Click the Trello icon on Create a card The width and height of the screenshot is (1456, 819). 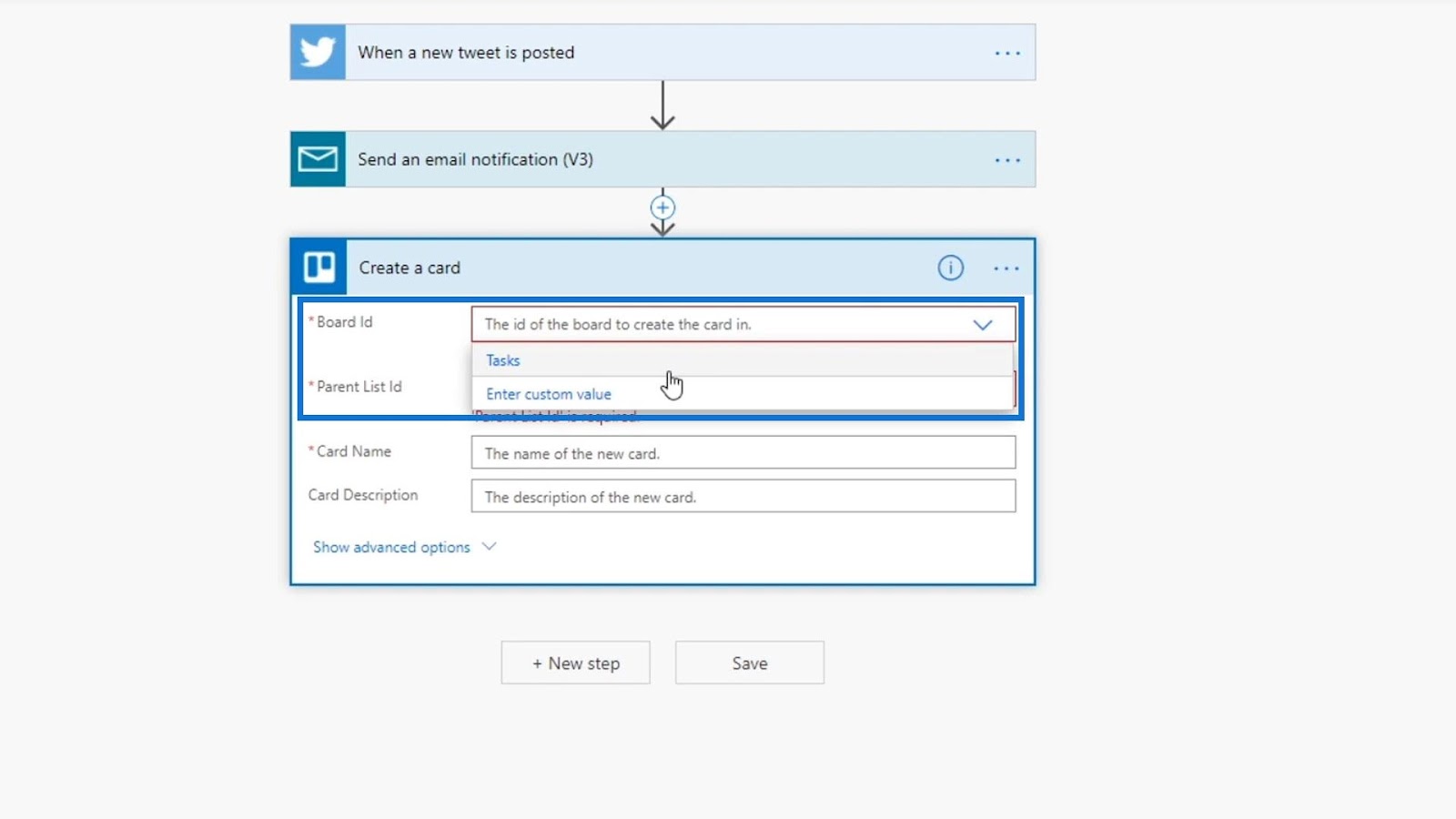(x=319, y=268)
